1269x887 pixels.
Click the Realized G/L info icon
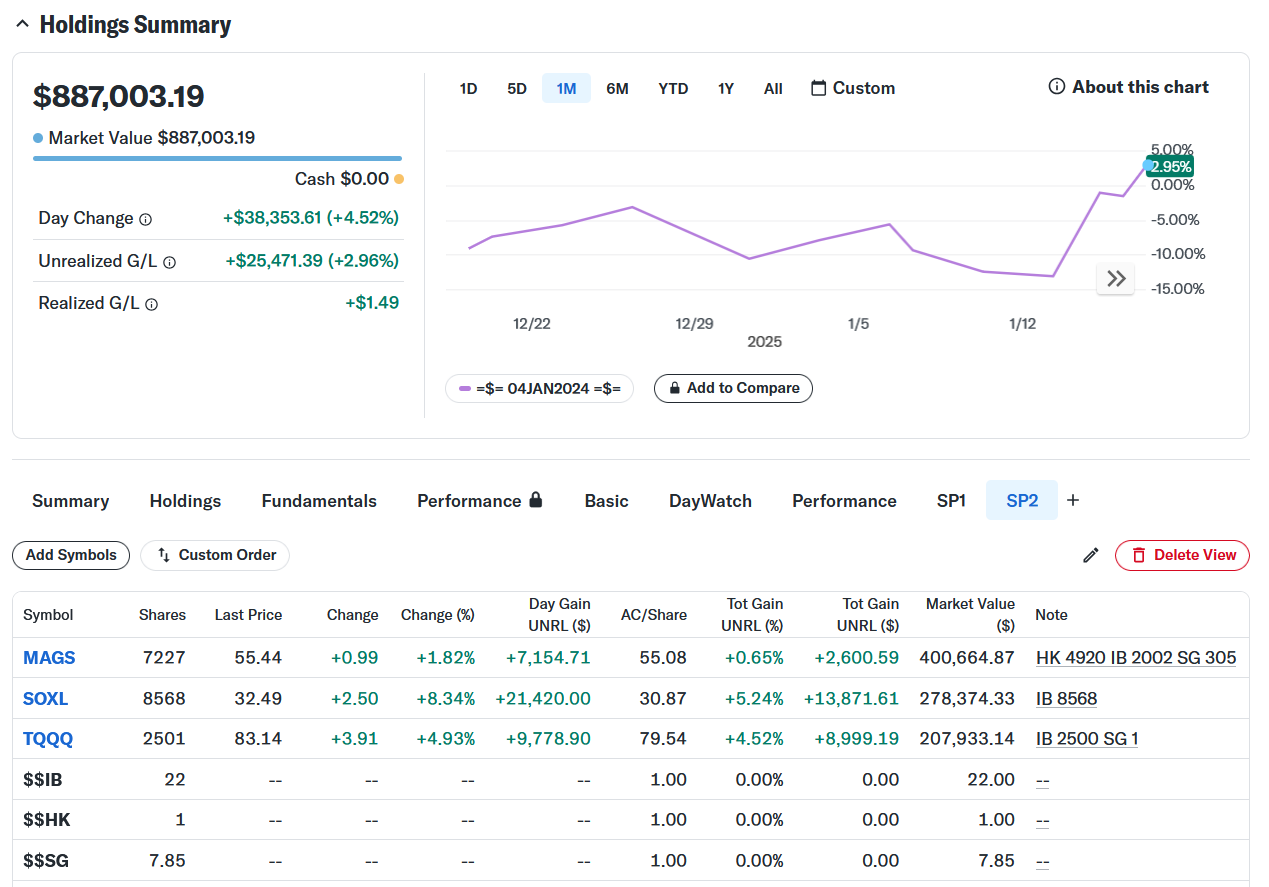click(152, 304)
